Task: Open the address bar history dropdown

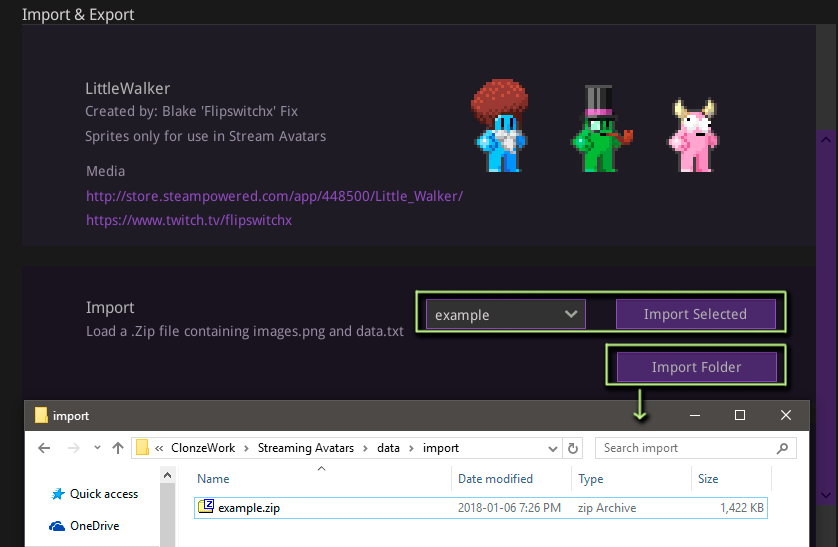Action: 553,449
